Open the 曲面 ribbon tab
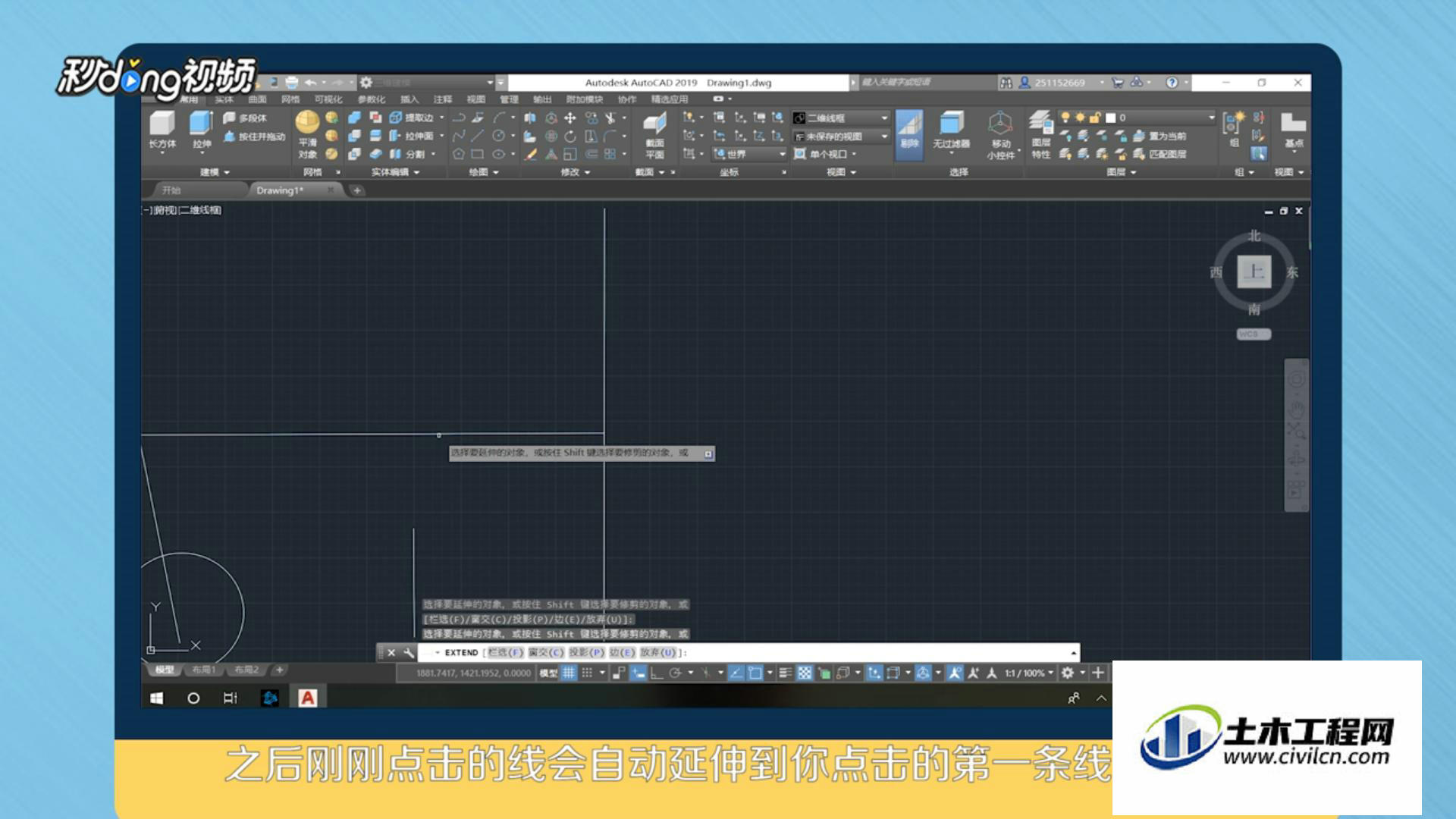Screen dimensions: 1456x819 point(257,99)
